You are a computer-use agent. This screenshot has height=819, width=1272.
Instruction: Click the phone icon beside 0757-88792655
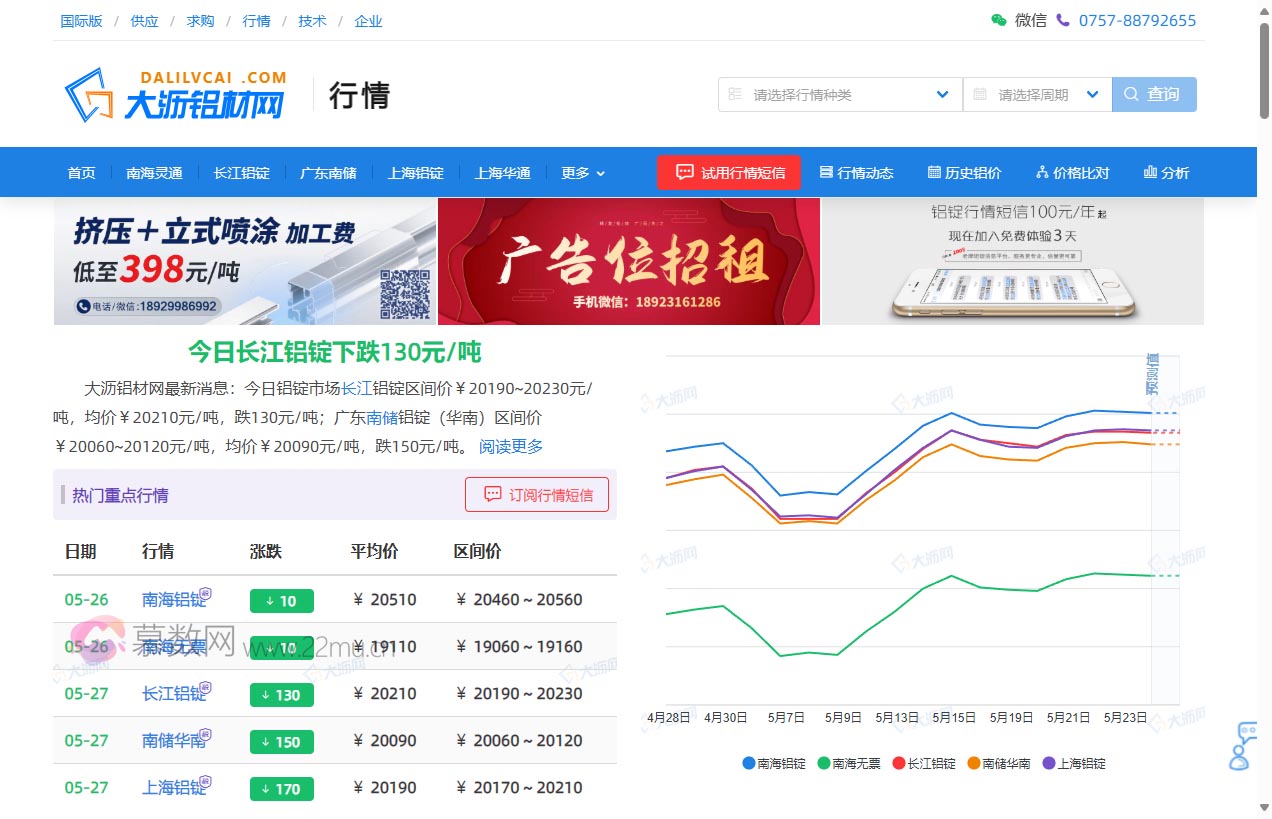tap(1063, 20)
